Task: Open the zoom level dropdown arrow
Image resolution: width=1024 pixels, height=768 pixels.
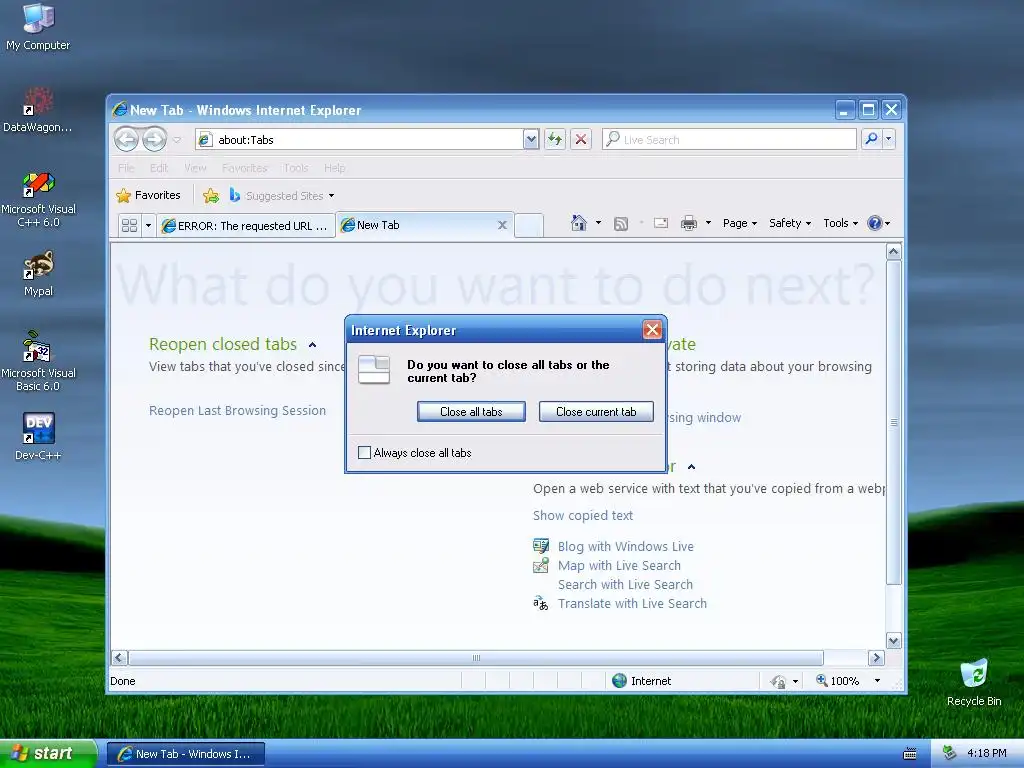Action: [877, 681]
